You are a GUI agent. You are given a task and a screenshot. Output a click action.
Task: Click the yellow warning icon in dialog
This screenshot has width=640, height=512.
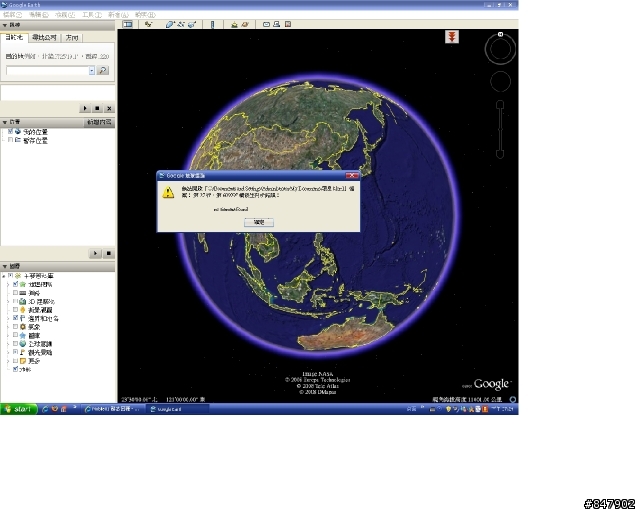[168, 192]
